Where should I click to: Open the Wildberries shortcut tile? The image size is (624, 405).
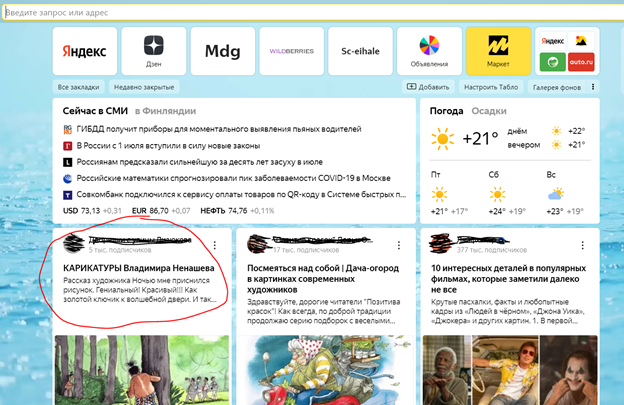pyautogui.click(x=292, y=51)
